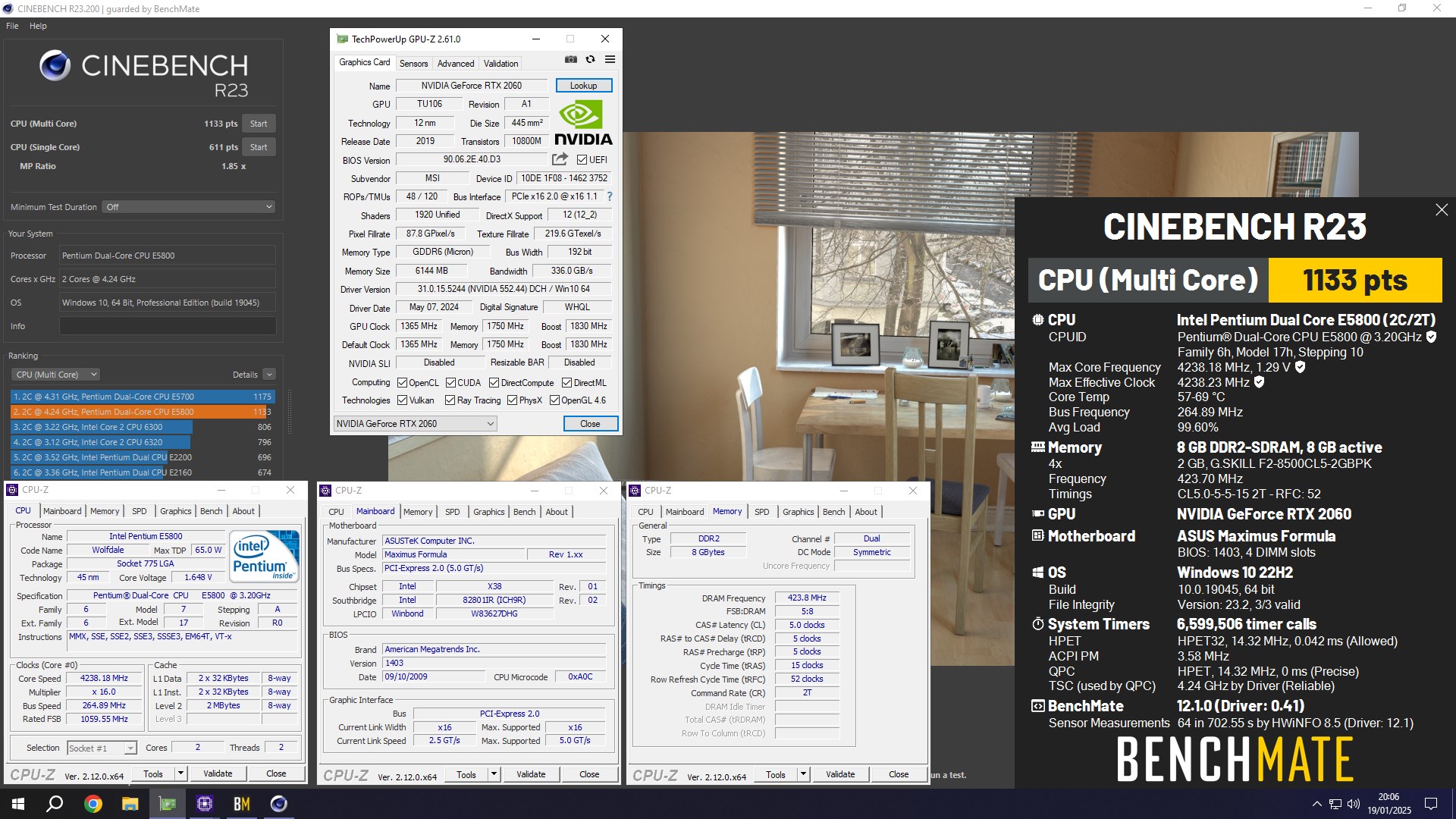Click the CPU-Z title bar icon in the first window
The height and width of the screenshot is (819, 1456).
point(12,490)
